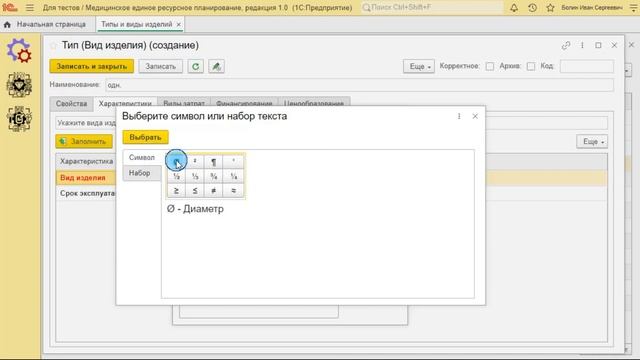Screen dimensions: 640x360
Task: Select the Символ side tab
Action: [142, 158]
